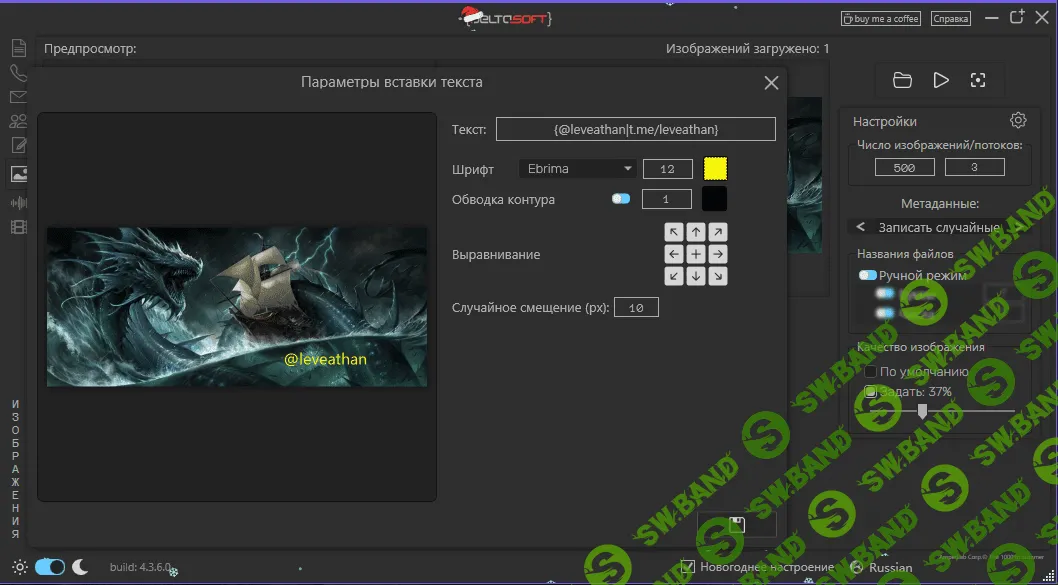Open the audio waveform section in the sidebar

[18, 202]
